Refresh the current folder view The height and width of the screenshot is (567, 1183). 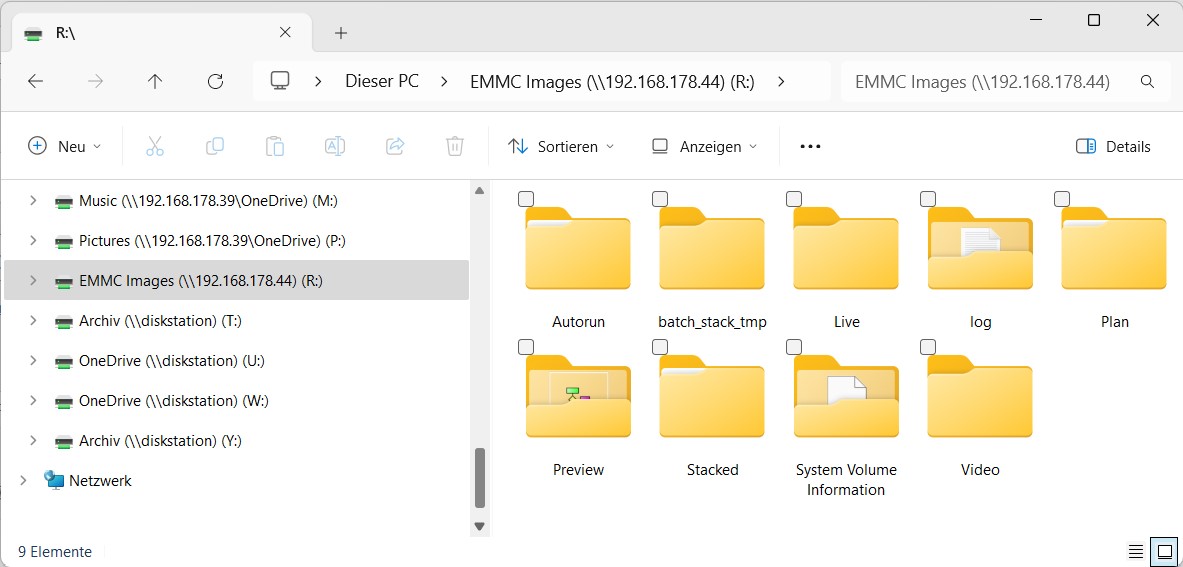215,82
